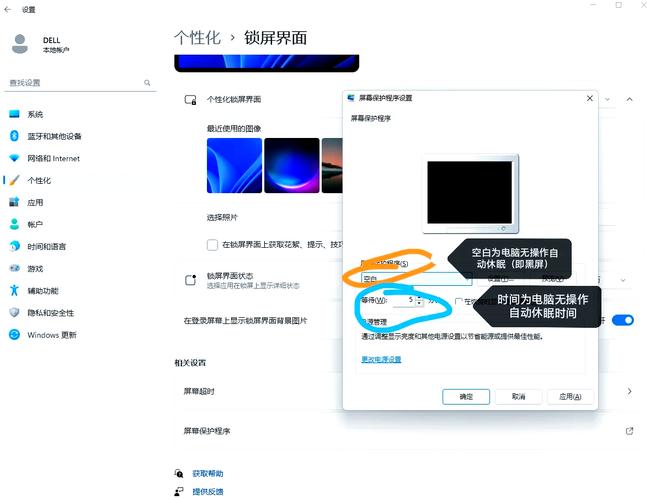Open the 获取帮助 link
This screenshot has height=500, width=655.
[x=208, y=473]
